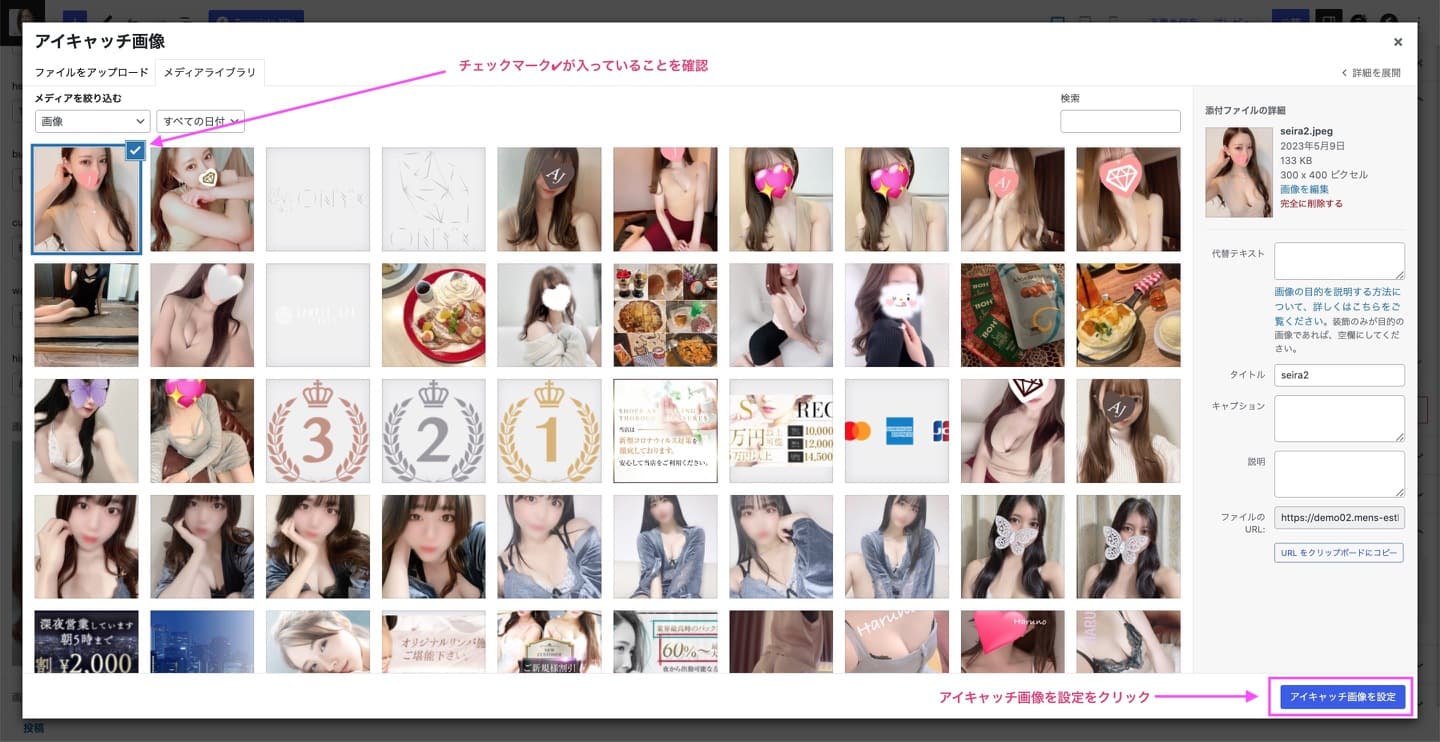Choose the credit card logos thumbnail
This screenshot has width=1440, height=742.
click(x=897, y=431)
